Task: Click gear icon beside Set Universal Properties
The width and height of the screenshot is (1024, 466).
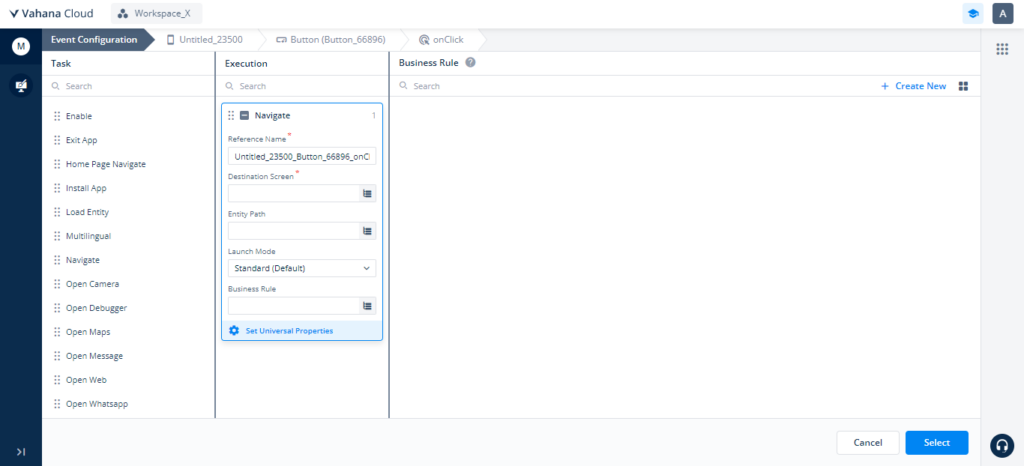Action: [x=234, y=331]
